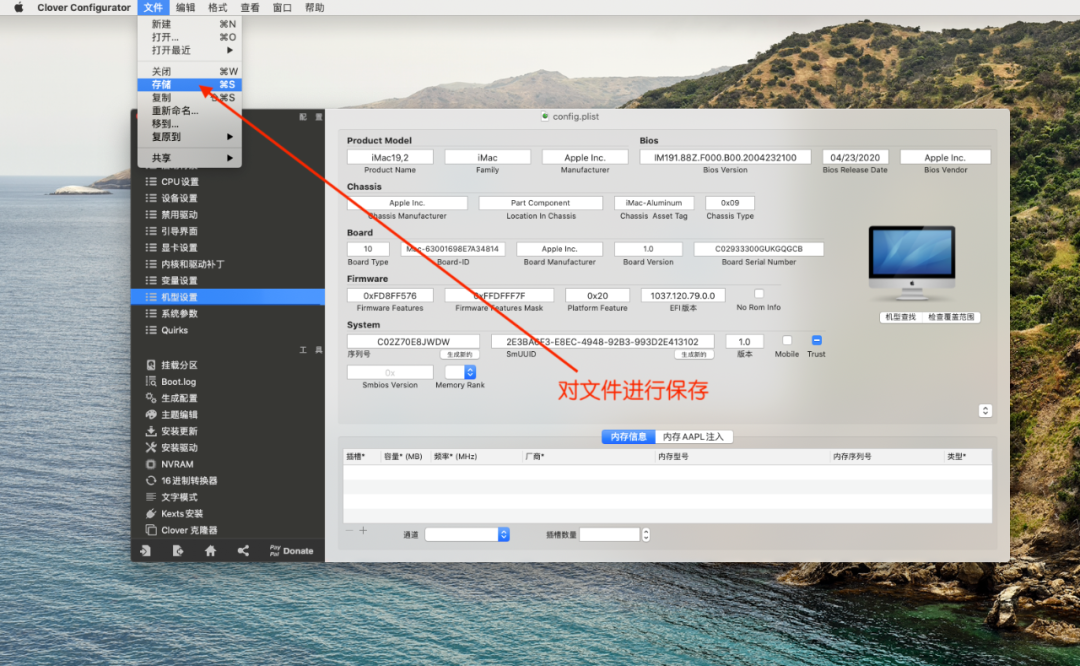
Task: Open the Clover 克隆器 duplicate icon
Action: point(151,530)
